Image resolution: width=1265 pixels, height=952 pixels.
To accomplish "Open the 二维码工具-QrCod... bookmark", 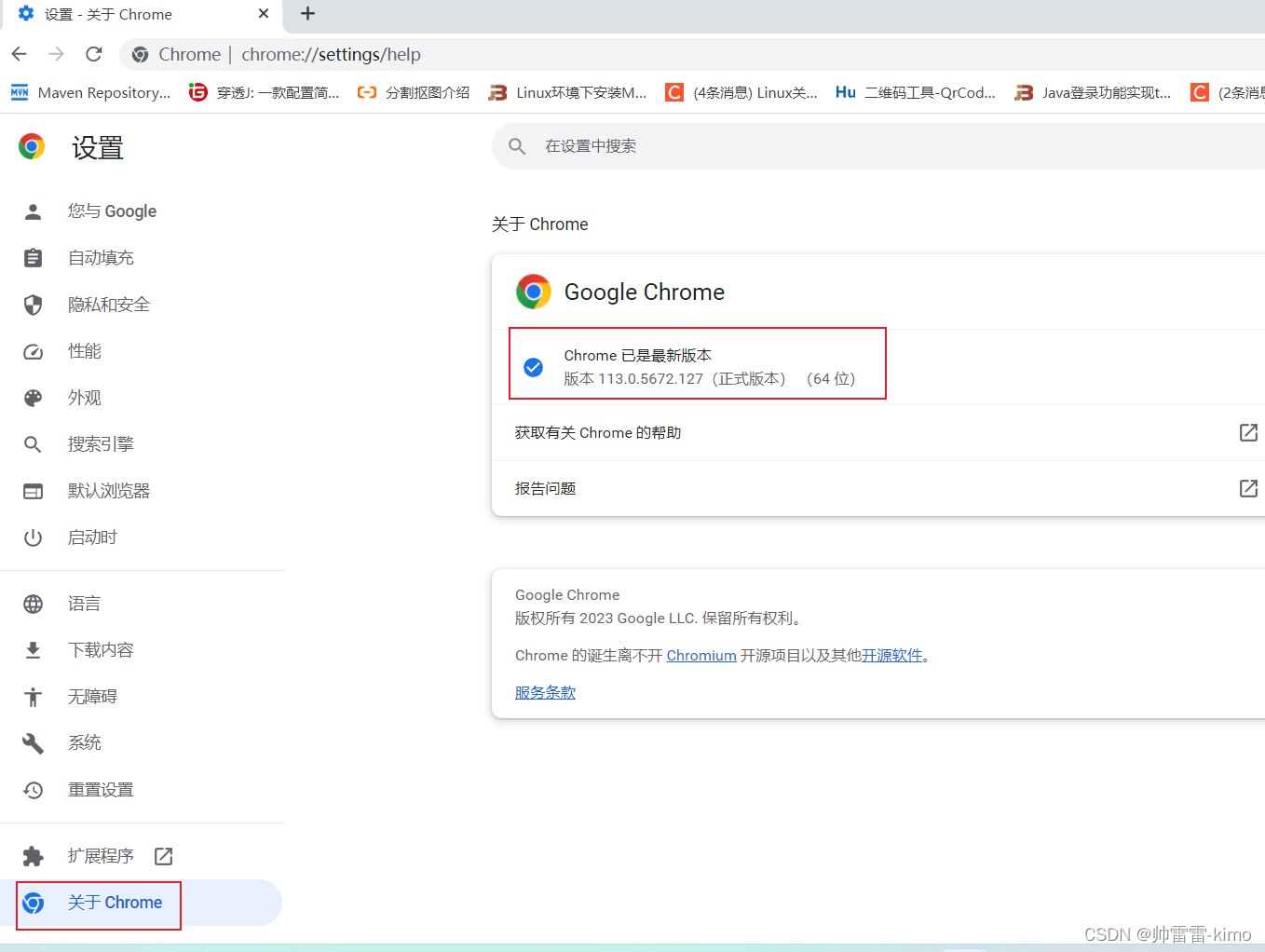I will pyautogui.click(x=916, y=92).
